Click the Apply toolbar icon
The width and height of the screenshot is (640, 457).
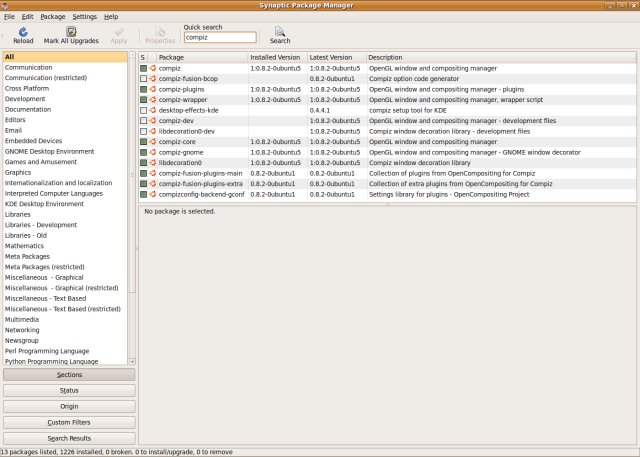click(x=119, y=32)
